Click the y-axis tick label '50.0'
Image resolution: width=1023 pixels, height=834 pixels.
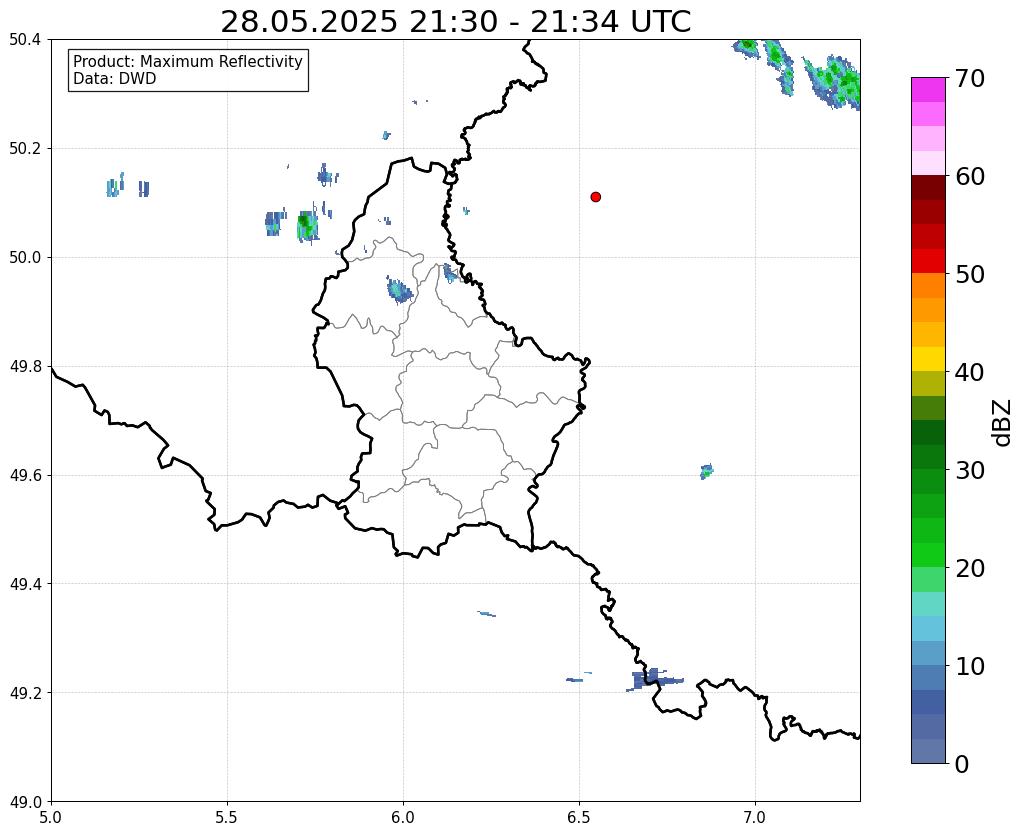[25, 258]
